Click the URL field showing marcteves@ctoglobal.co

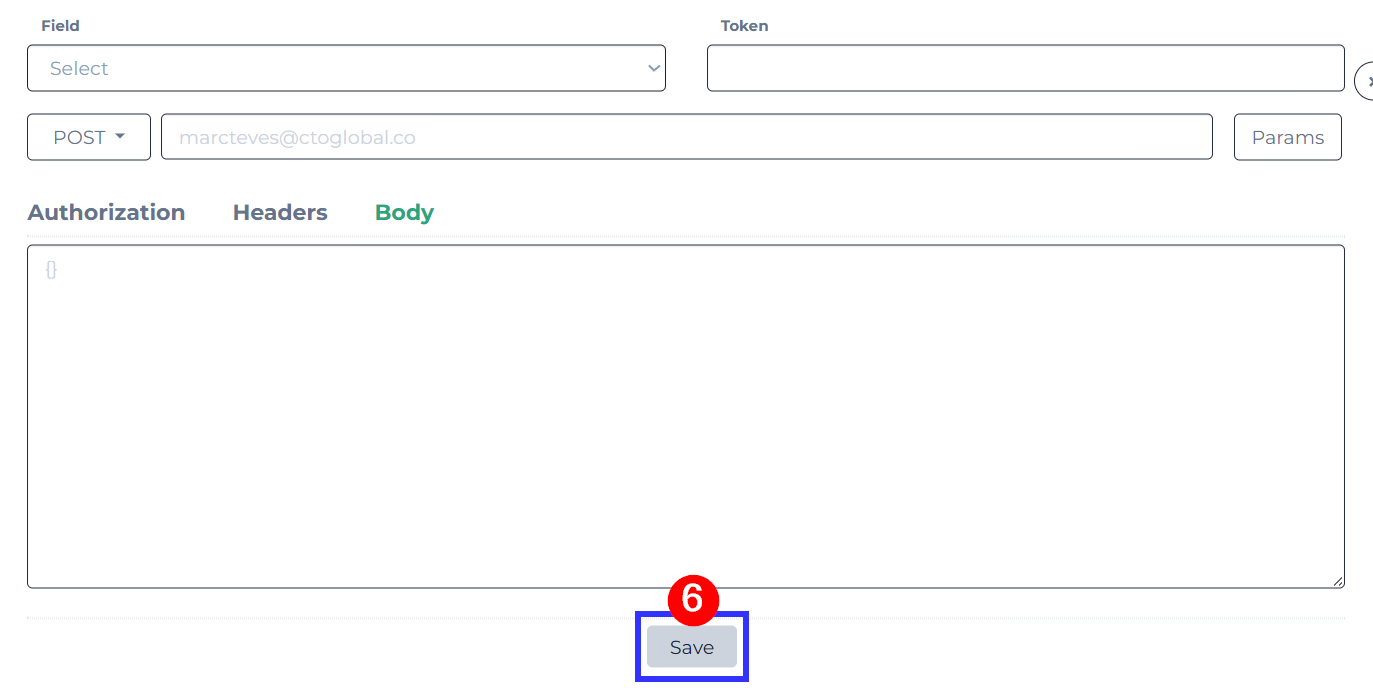(687, 137)
